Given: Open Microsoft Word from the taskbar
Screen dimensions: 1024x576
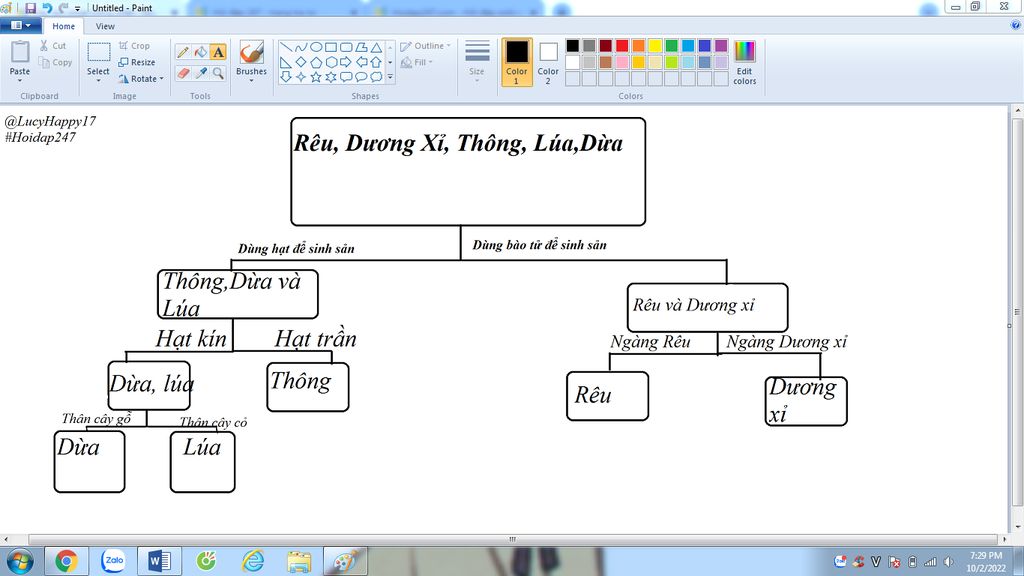Looking at the screenshot, I should (x=159, y=561).
